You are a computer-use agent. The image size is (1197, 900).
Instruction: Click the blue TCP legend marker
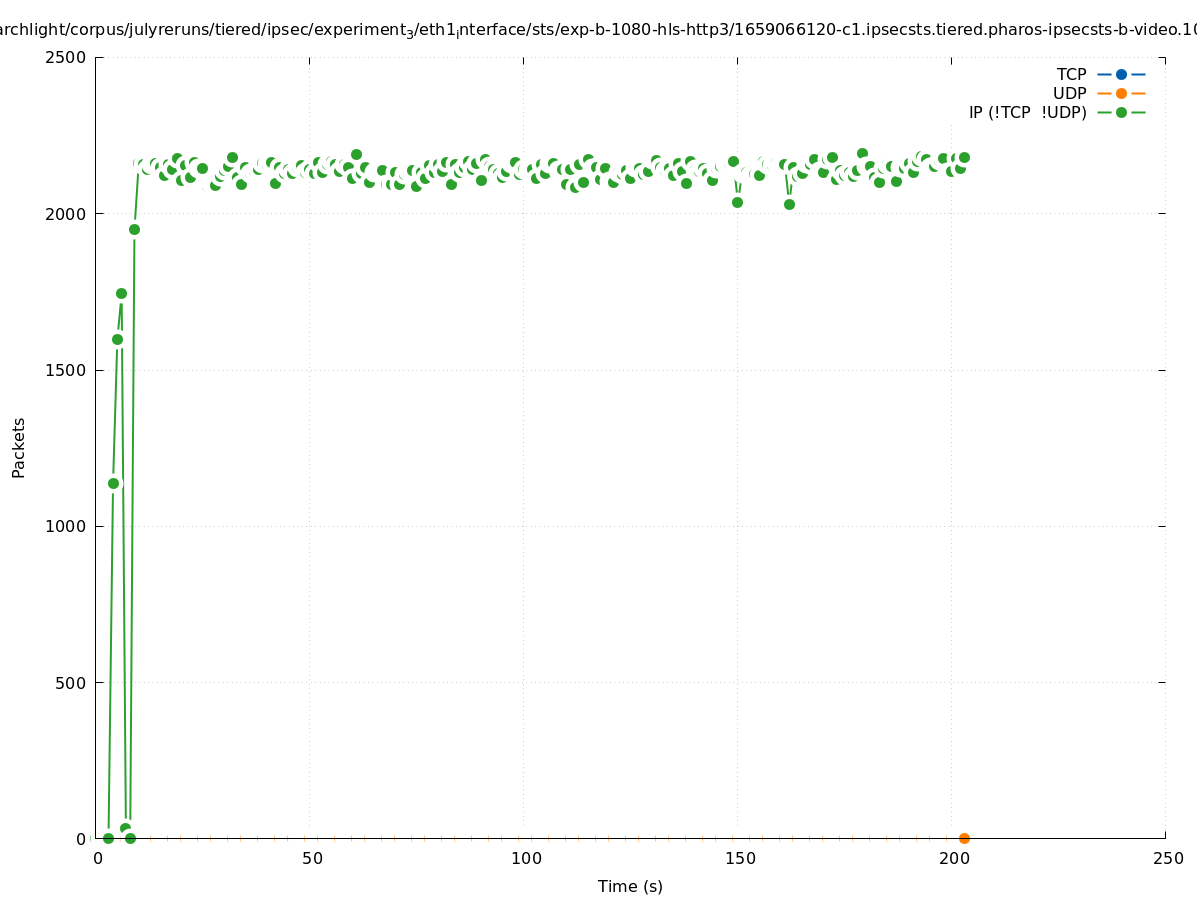1121,74
